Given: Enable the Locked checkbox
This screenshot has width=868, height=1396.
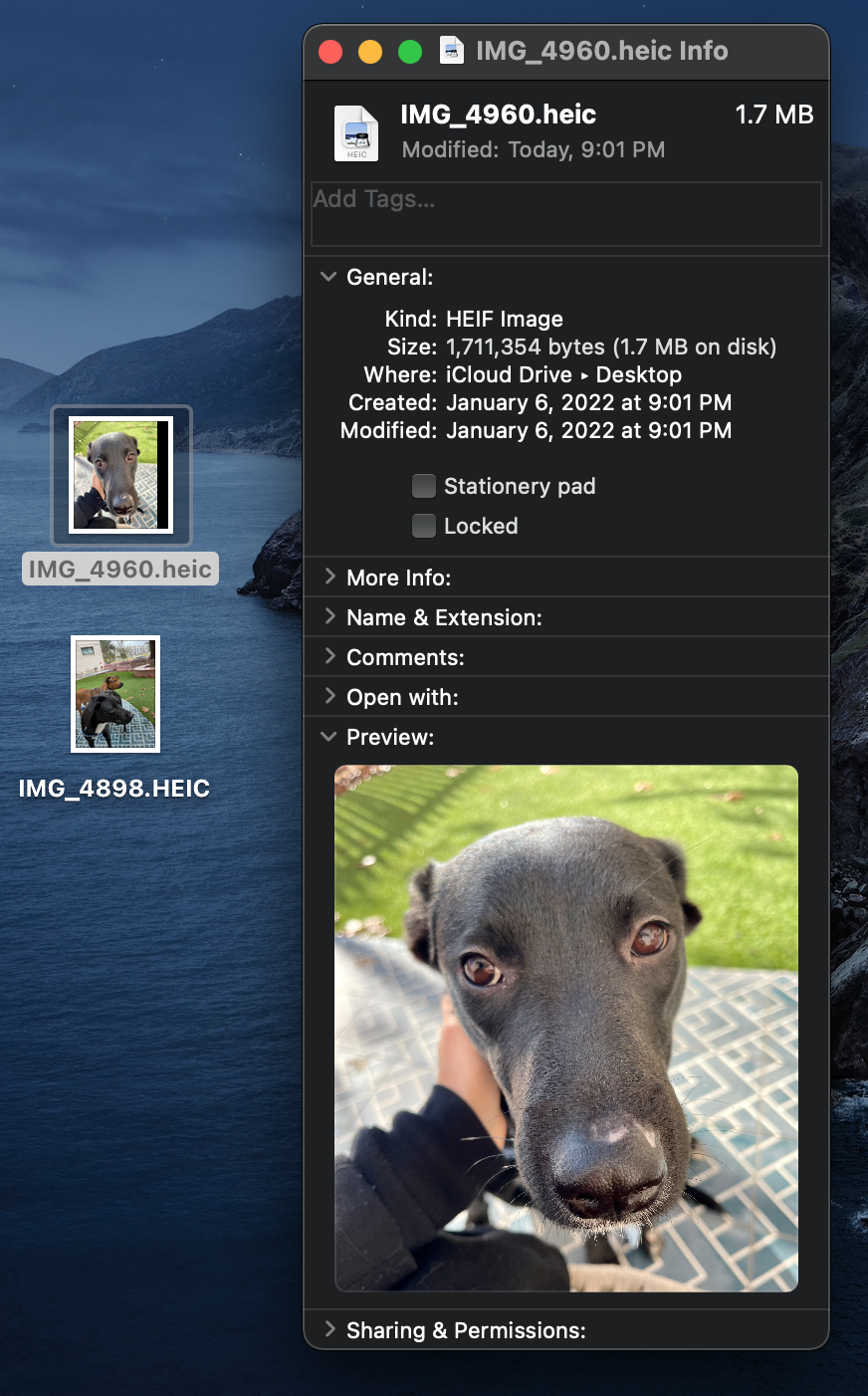Looking at the screenshot, I should (x=424, y=526).
